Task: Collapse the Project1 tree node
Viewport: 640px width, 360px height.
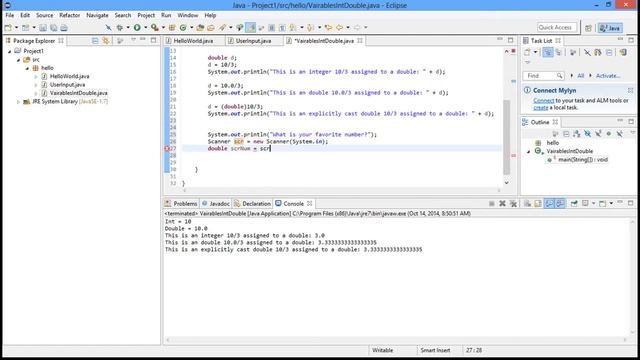Action: (x=9, y=51)
